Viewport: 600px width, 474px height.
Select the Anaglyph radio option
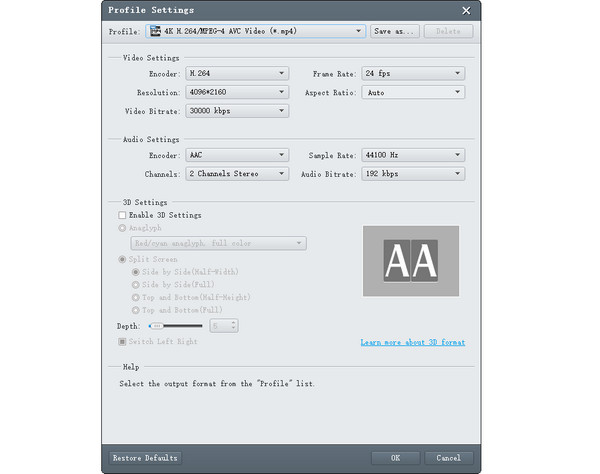click(x=123, y=228)
